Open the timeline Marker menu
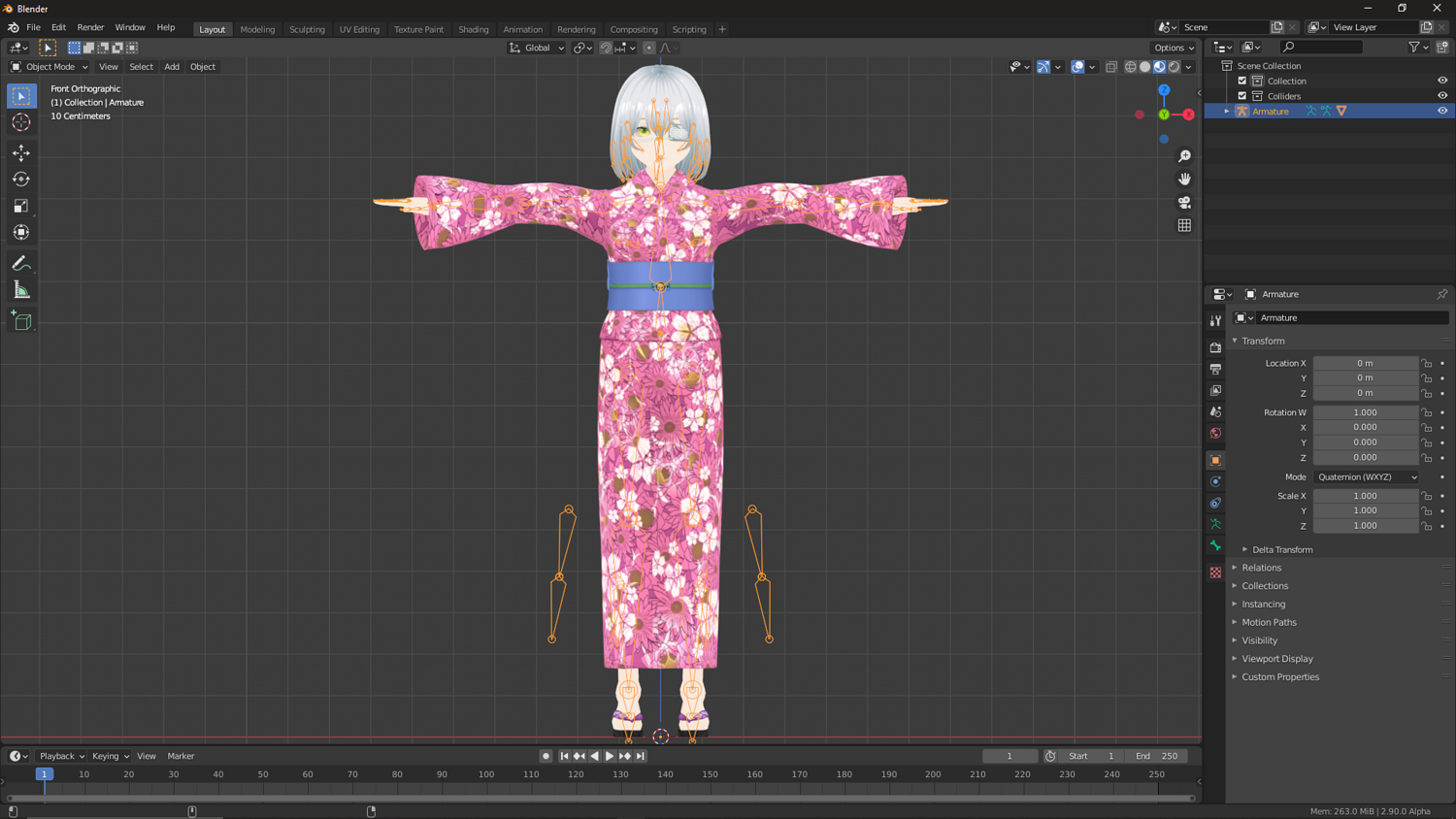The image size is (1456, 819). [x=181, y=756]
